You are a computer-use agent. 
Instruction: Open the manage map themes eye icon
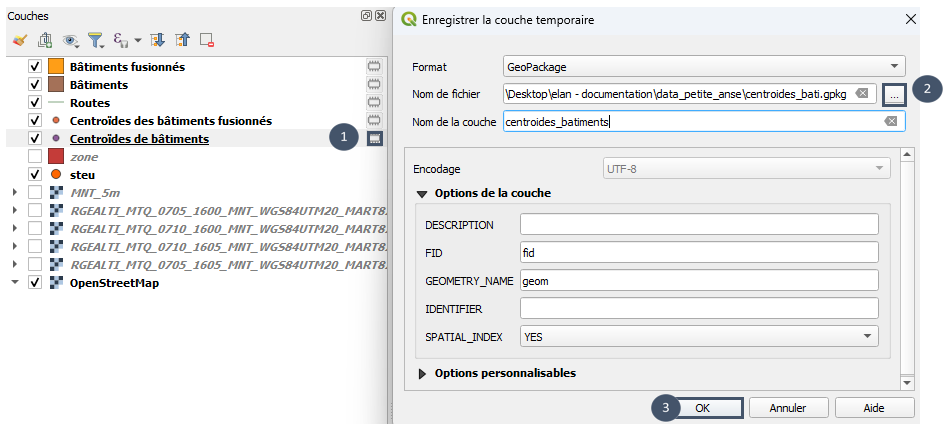(71, 40)
